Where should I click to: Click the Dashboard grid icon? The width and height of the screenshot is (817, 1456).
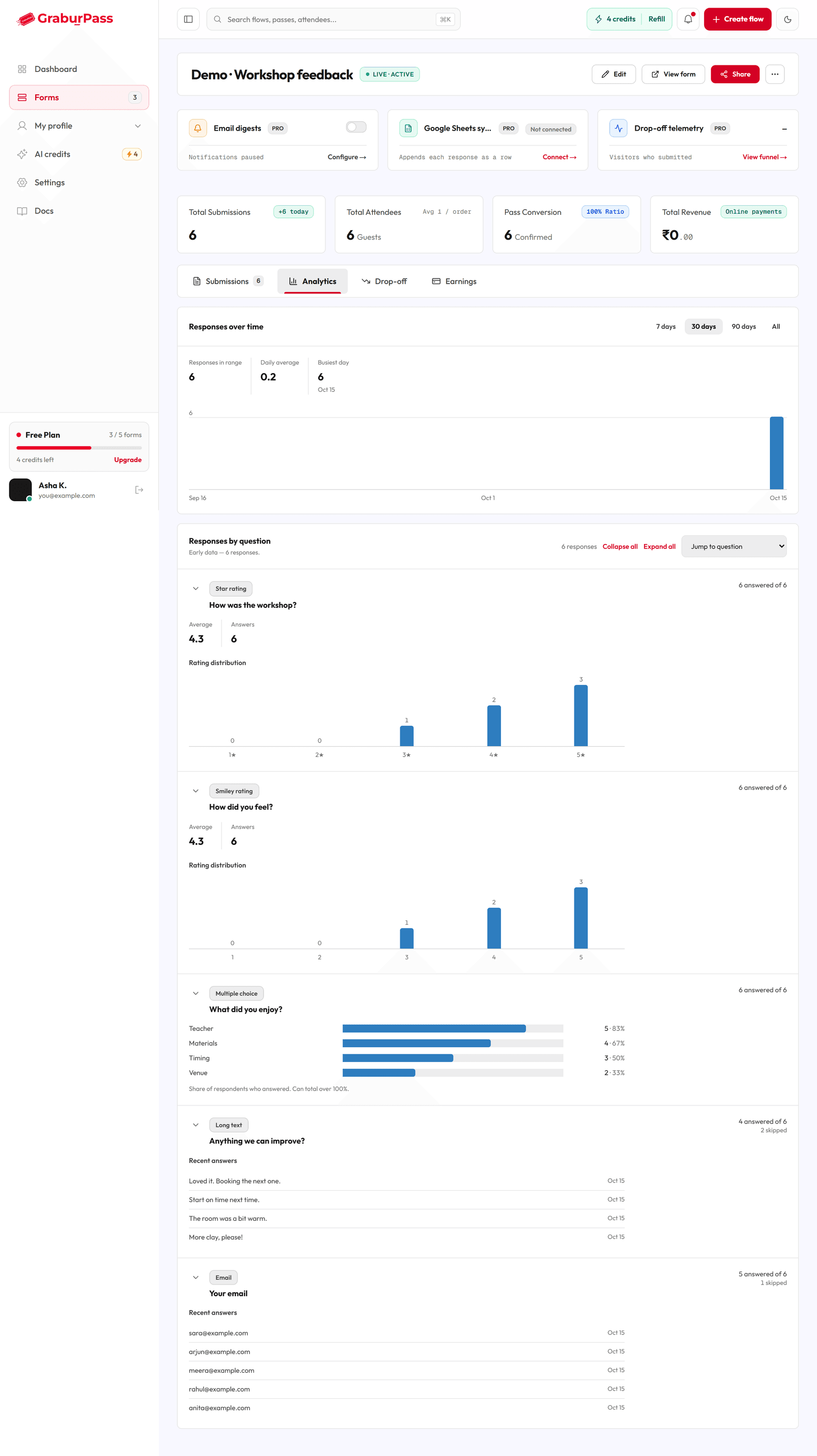click(22, 69)
